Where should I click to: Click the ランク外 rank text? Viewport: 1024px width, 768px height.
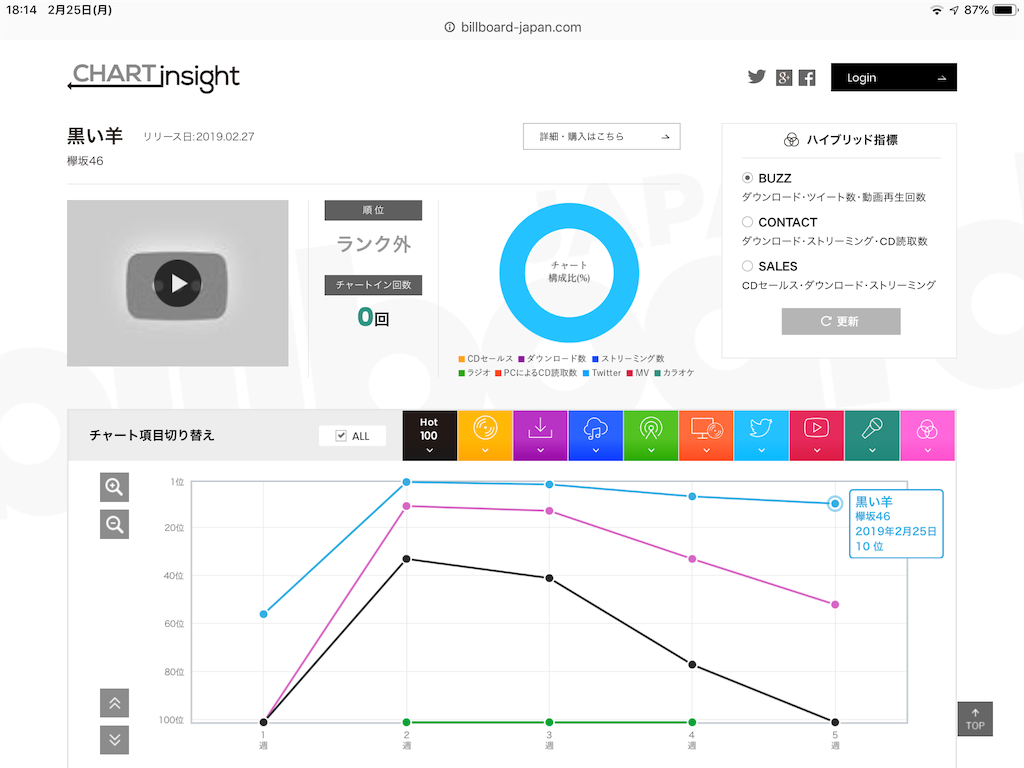coord(374,244)
